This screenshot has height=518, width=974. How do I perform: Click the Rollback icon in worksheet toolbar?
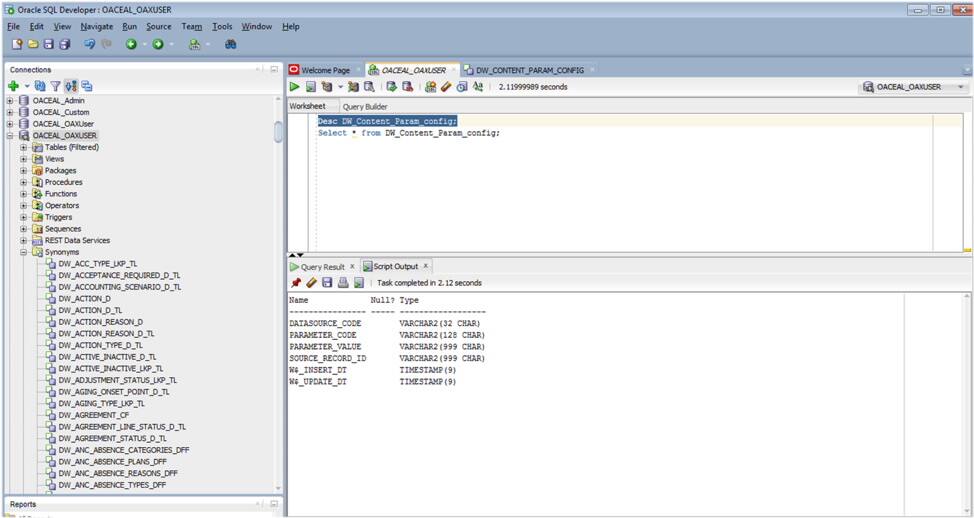[x=407, y=87]
